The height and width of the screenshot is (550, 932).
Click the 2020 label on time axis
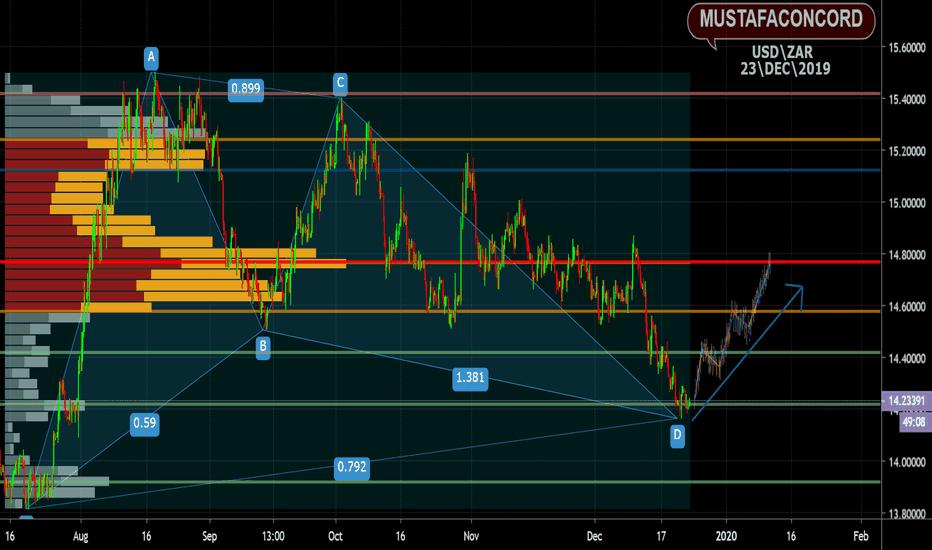pos(726,536)
